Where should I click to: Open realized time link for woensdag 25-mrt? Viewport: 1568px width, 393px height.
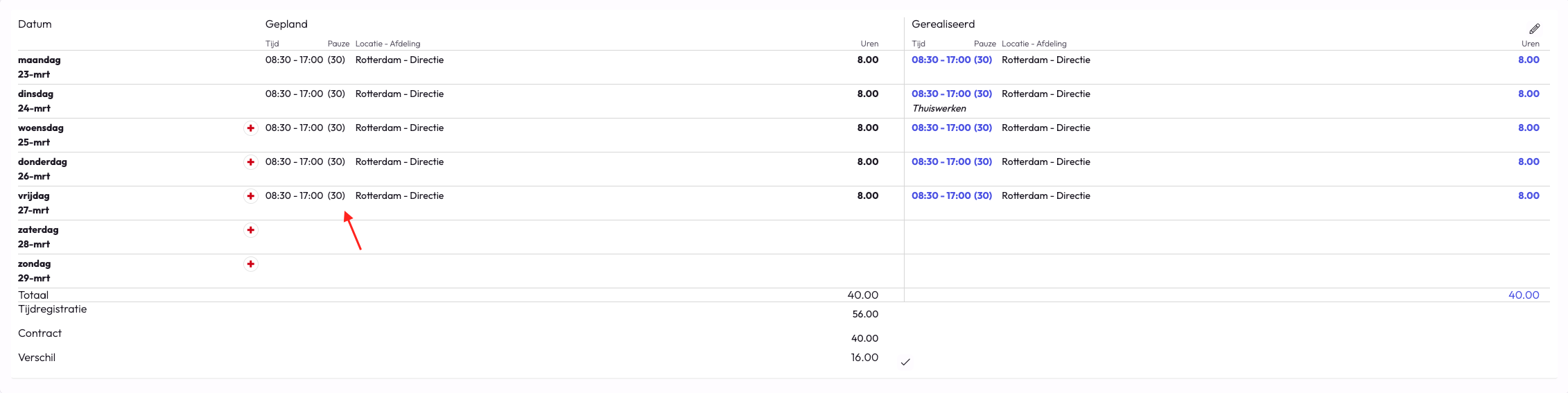[x=951, y=128]
